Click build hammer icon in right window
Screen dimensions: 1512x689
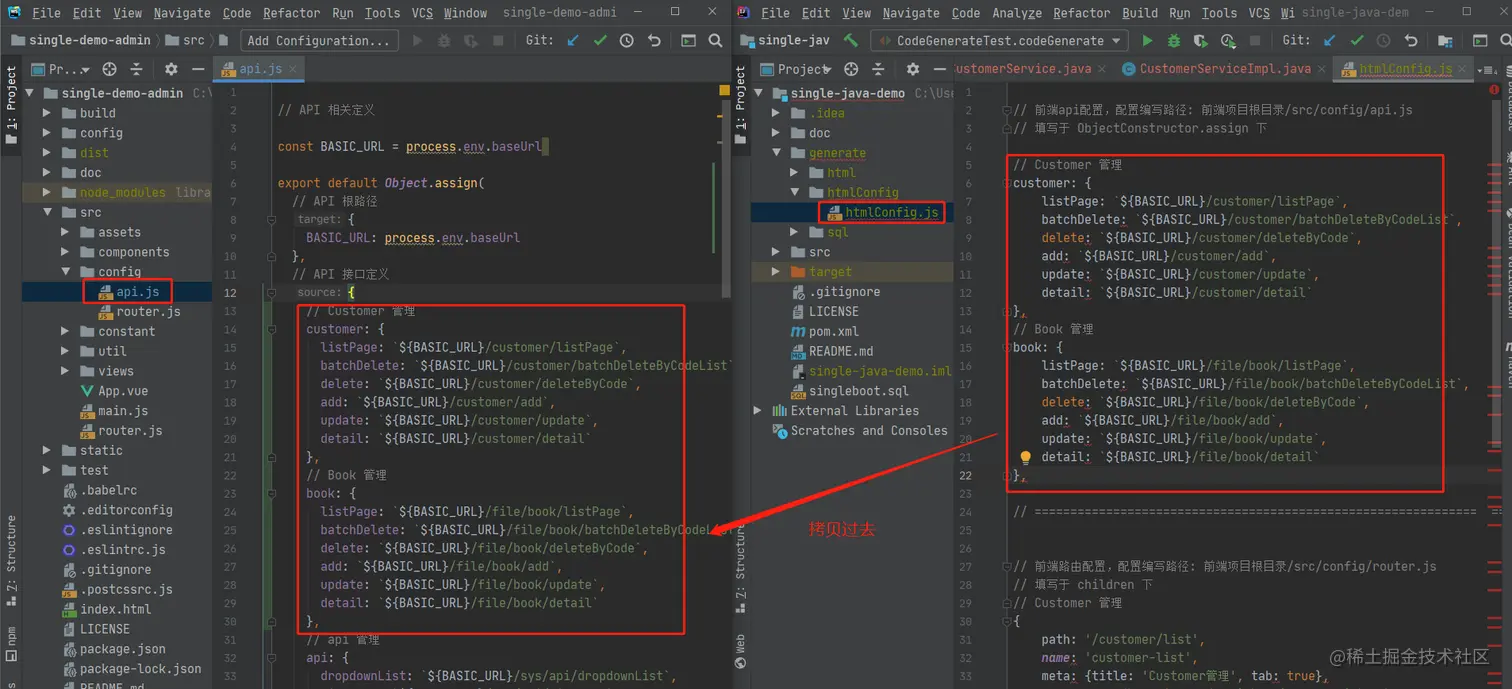(x=851, y=41)
